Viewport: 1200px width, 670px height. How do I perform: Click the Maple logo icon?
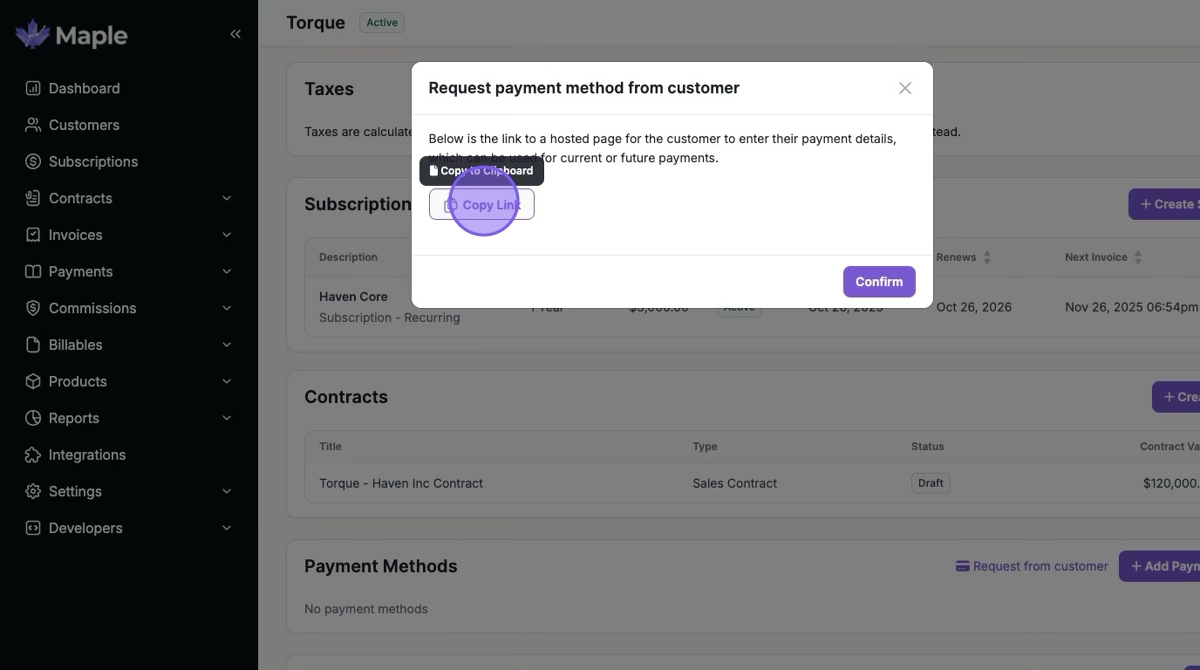tap(33, 34)
